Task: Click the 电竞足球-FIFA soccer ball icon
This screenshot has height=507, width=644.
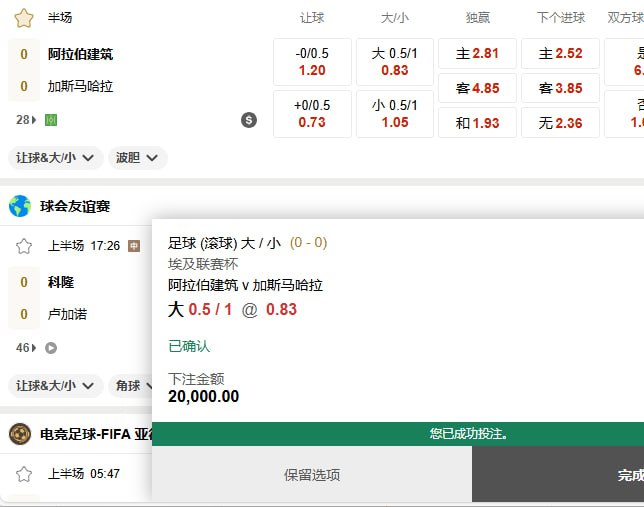Action: coord(20,434)
